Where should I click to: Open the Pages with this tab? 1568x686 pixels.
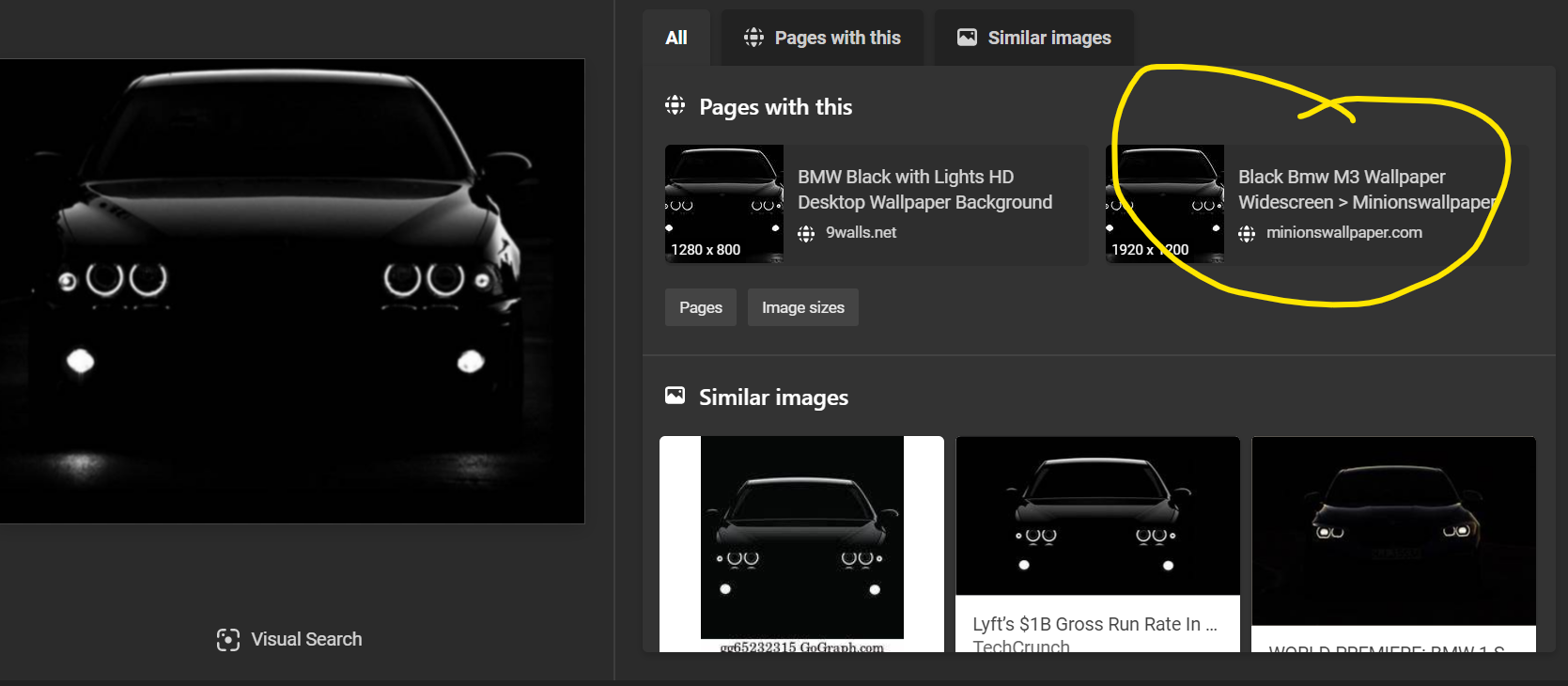coord(822,38)
